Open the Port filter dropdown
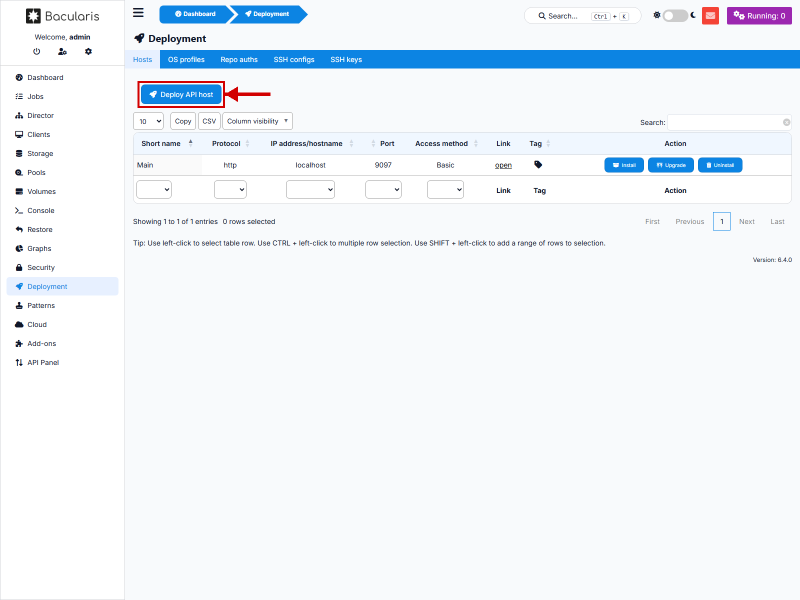800x600 pixels. pyautogui.click(x=383, y=190)
